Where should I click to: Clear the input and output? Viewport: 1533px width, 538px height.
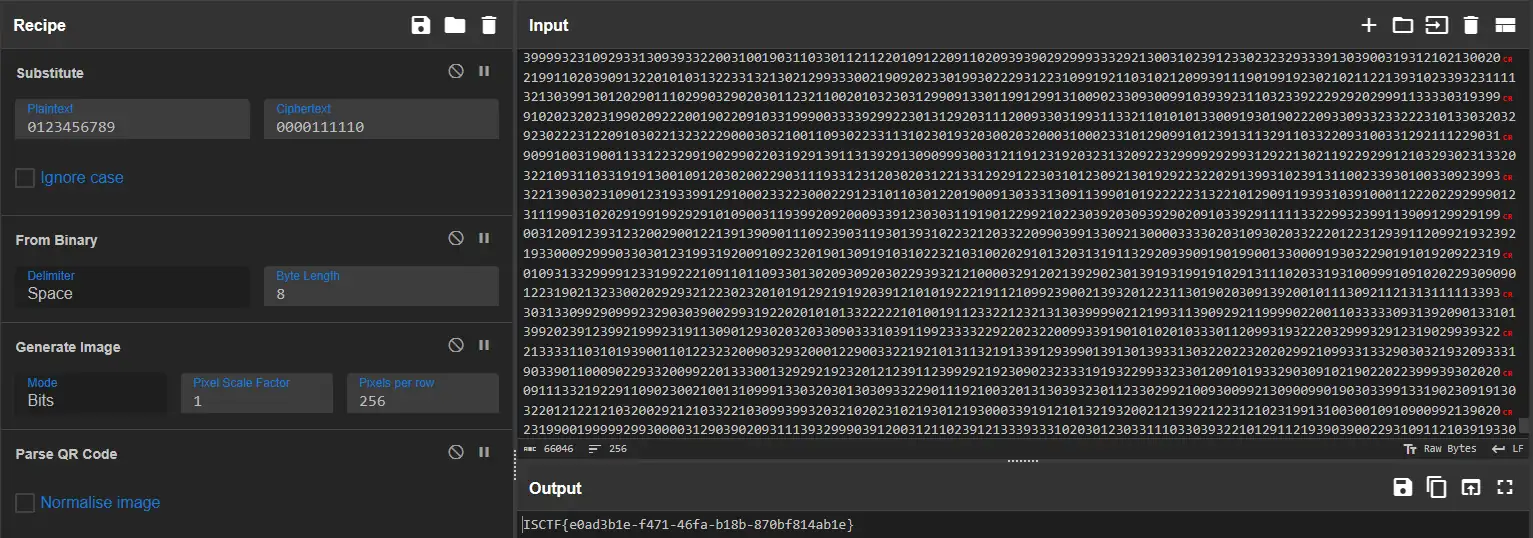click(1470, 25)
